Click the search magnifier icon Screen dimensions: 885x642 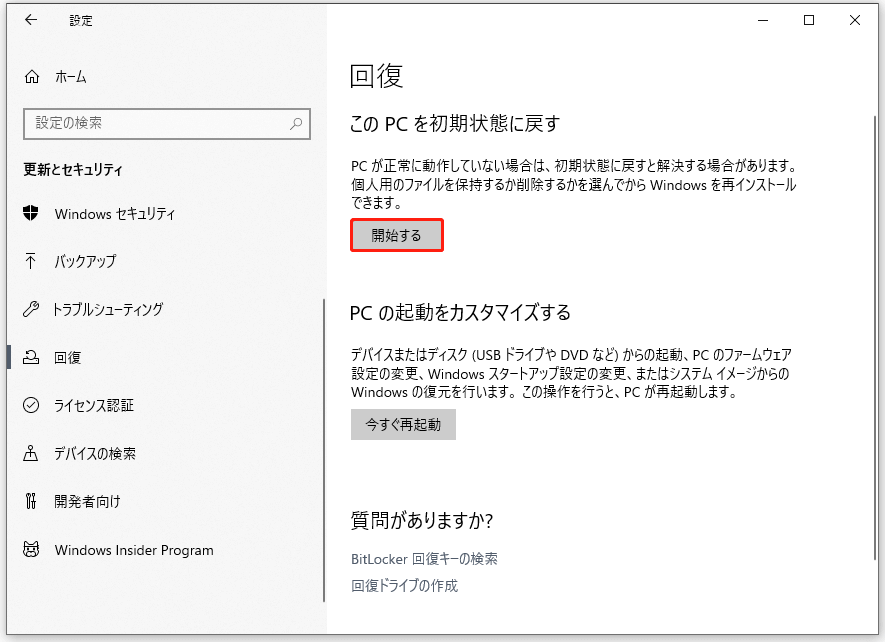pos(295,123)
